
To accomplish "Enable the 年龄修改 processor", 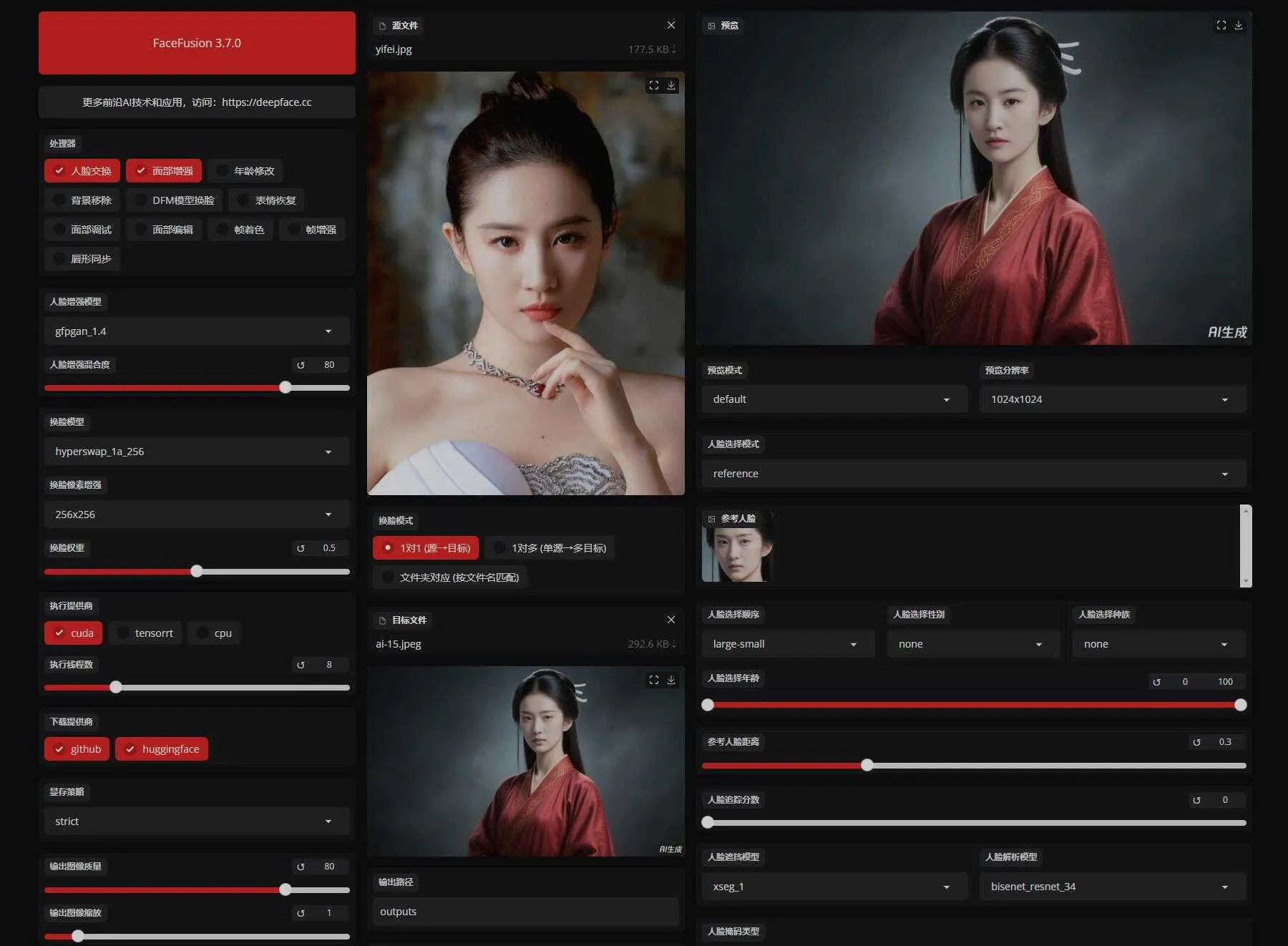I will coord(245,171).
